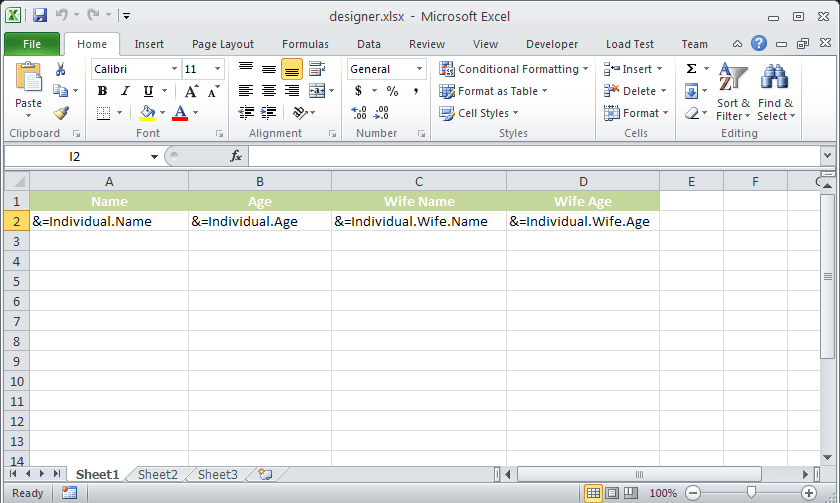Click the Redo arrow icon
840x503 pixels.
tap(93, 15)
